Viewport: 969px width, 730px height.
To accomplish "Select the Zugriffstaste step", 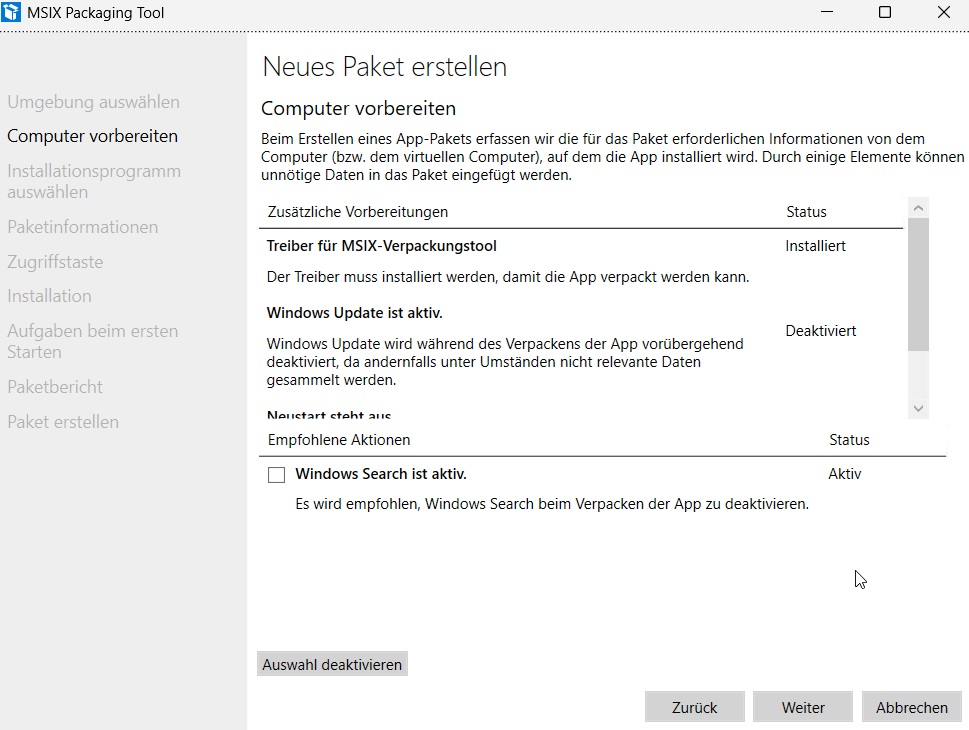I will [55, 262].
